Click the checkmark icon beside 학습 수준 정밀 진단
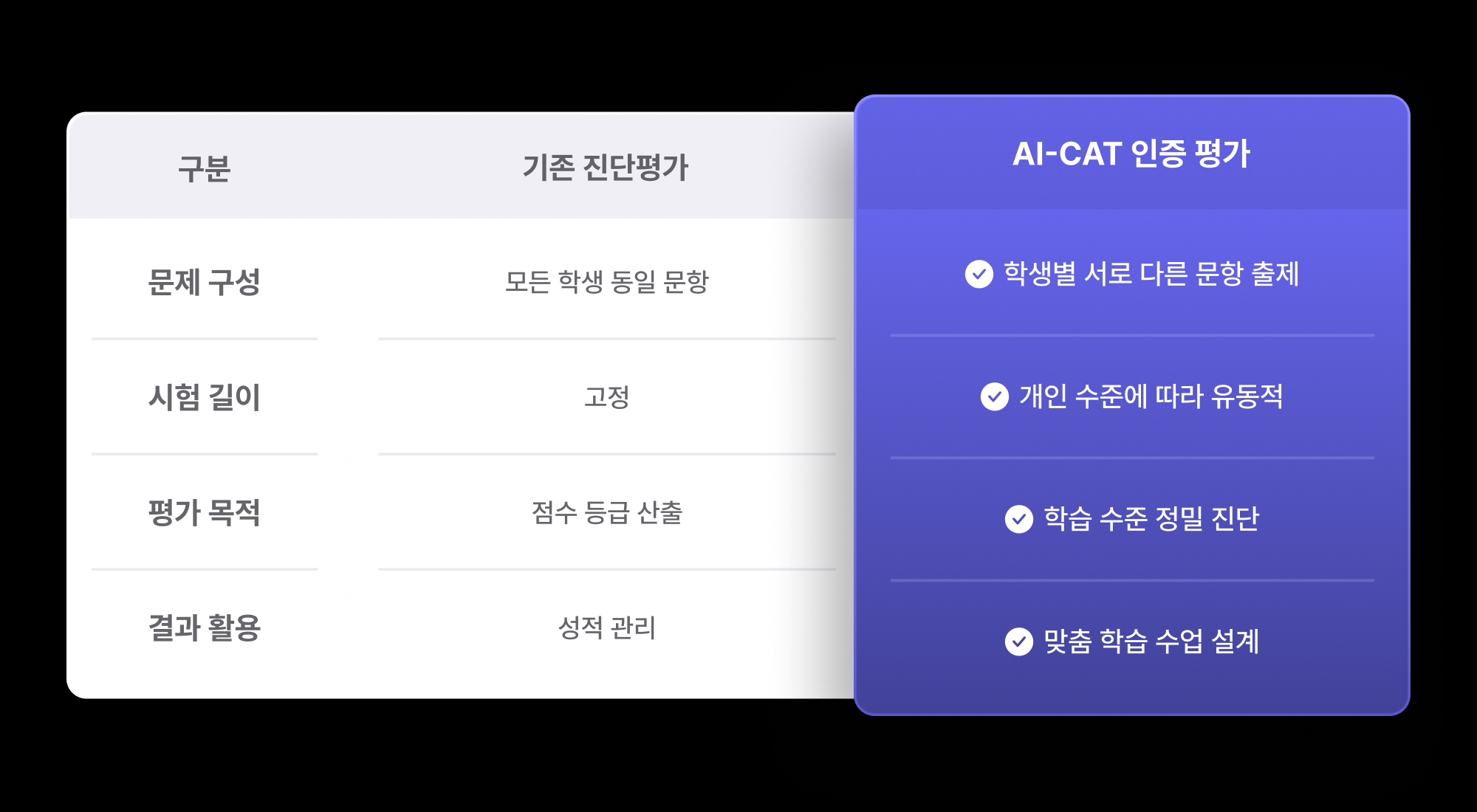The image size is (1477, 812). [1019, 519]
